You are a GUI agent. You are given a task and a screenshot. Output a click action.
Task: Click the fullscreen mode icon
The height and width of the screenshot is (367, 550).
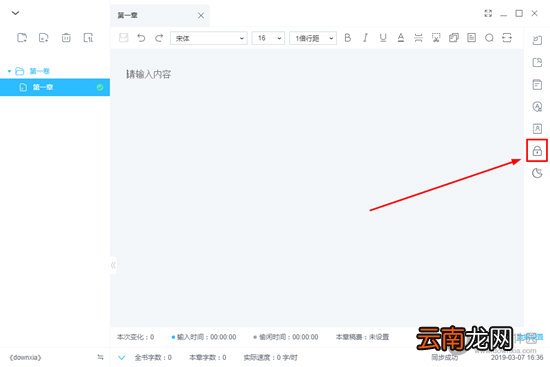[x=488, y=13]
